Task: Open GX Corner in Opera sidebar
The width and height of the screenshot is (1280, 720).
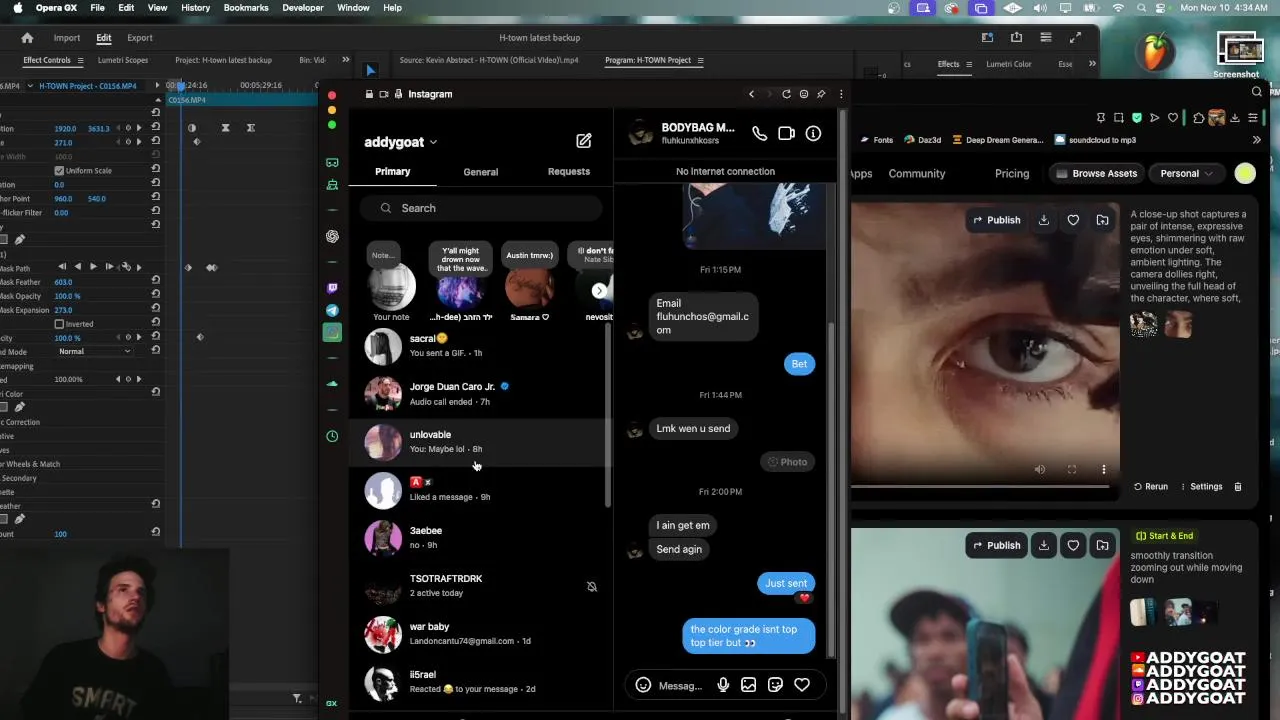Action: [x=332, y=162]
